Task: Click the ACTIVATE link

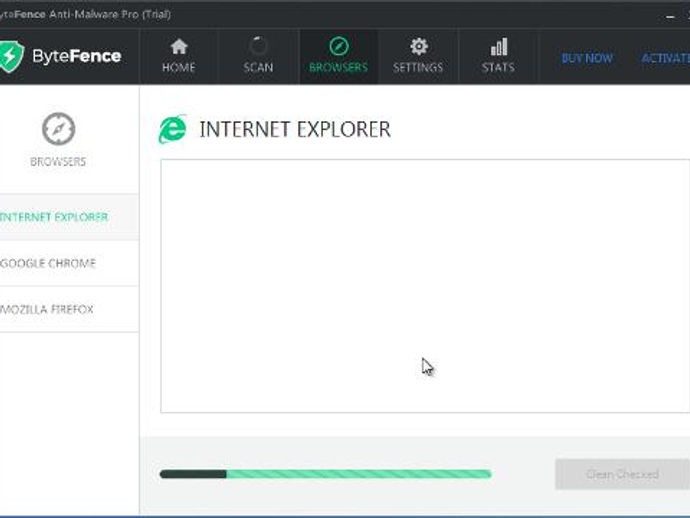Action: (x=665, y=58)
